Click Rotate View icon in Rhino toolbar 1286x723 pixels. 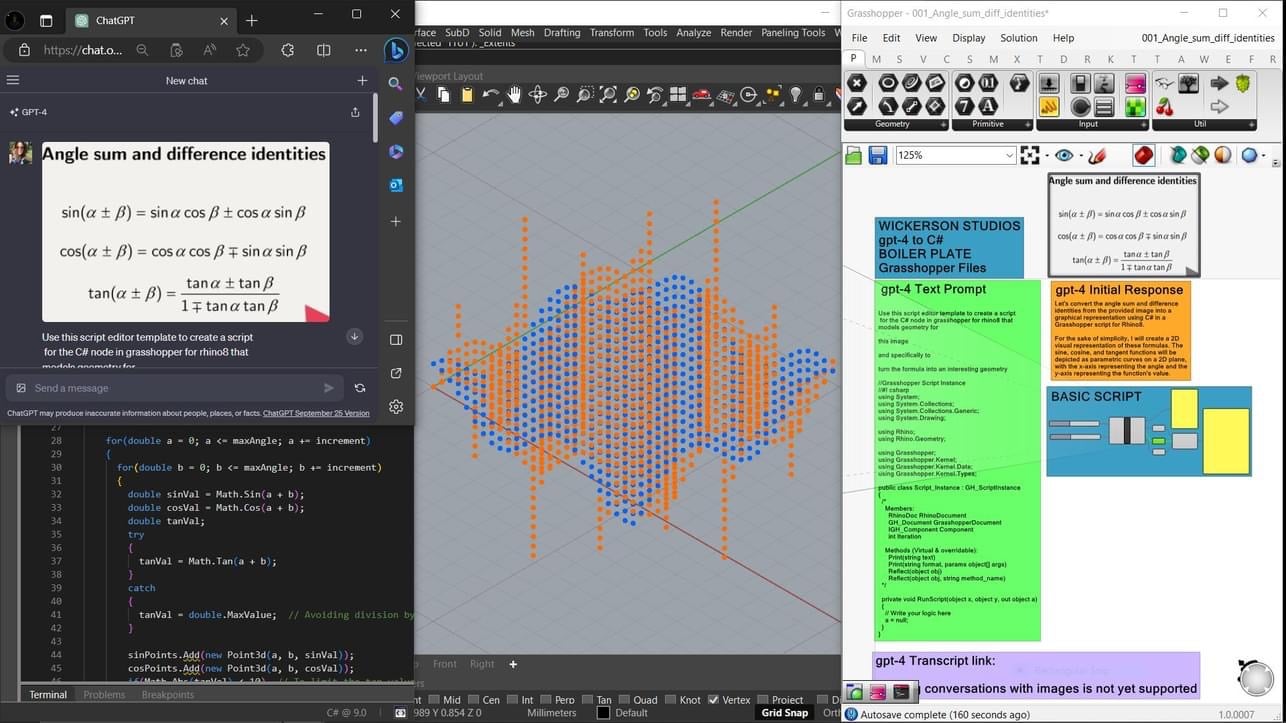(538, 95)
